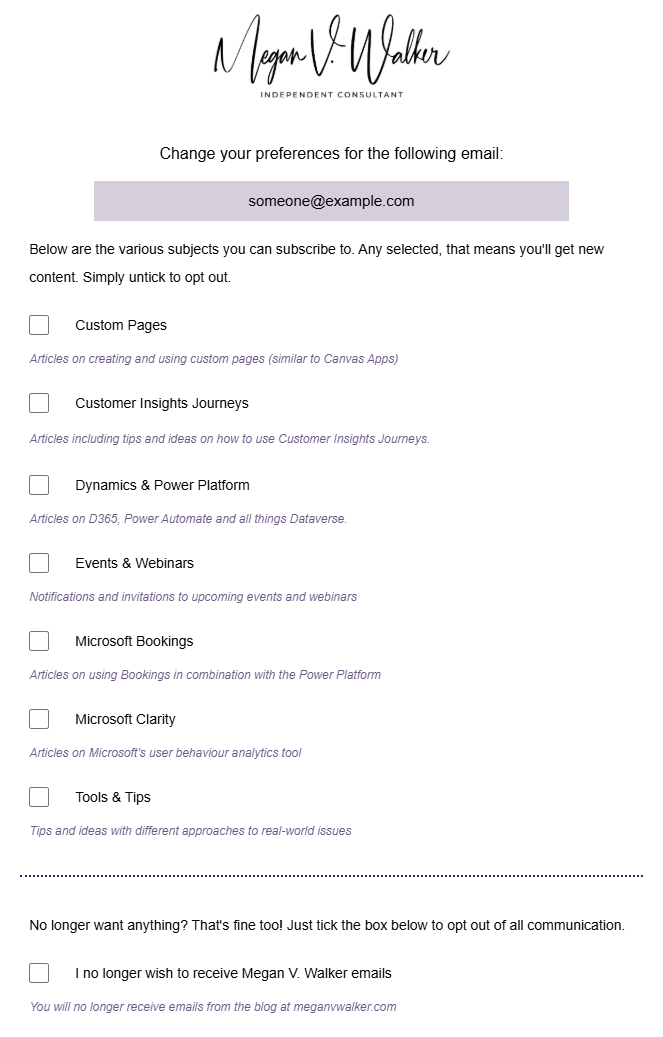
Task: Click the "Tools & Tips" label text
Action: pyautogui.click(x=113, y=797)
